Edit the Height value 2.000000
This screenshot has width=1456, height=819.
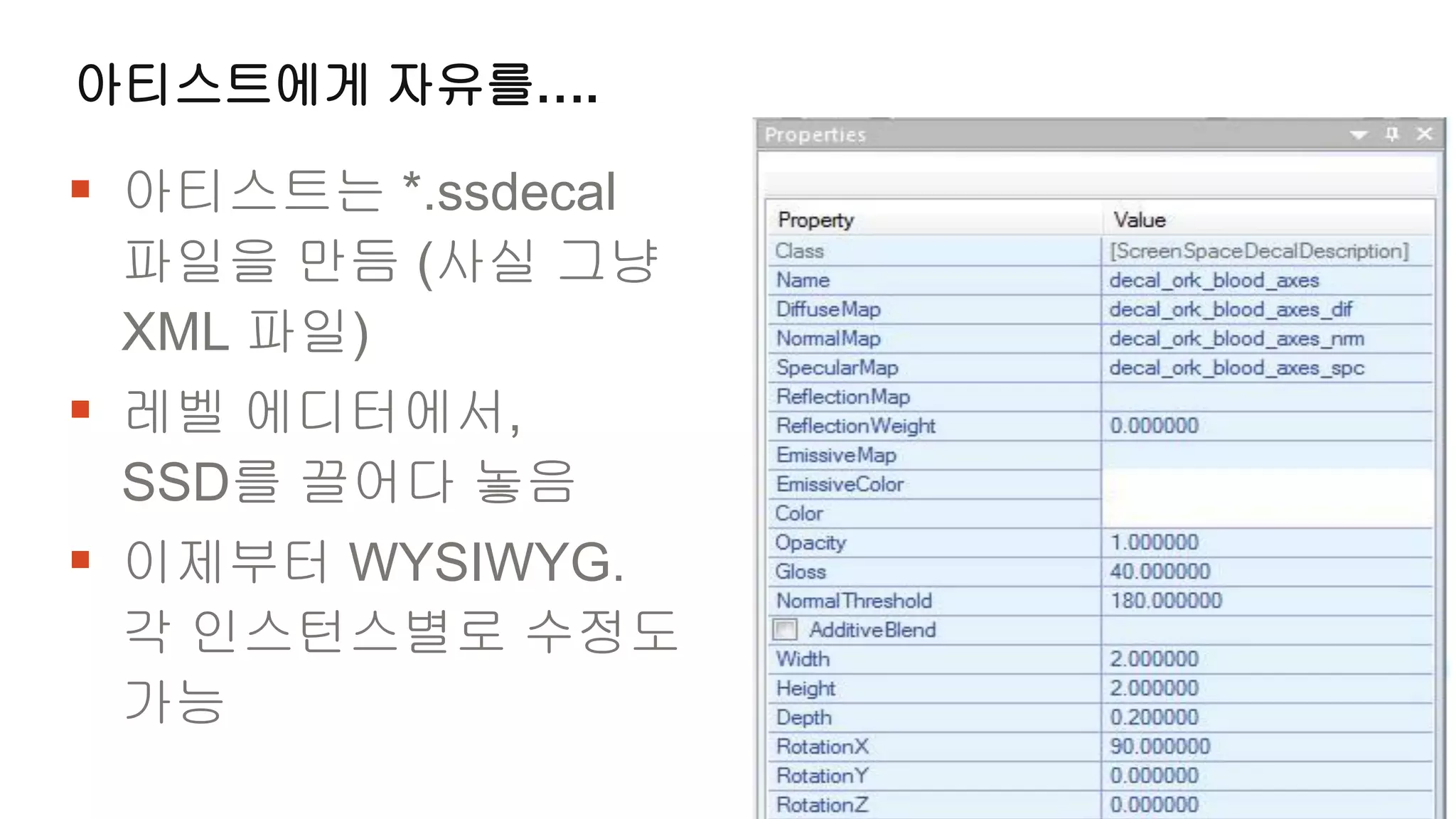click(1155, 688)
